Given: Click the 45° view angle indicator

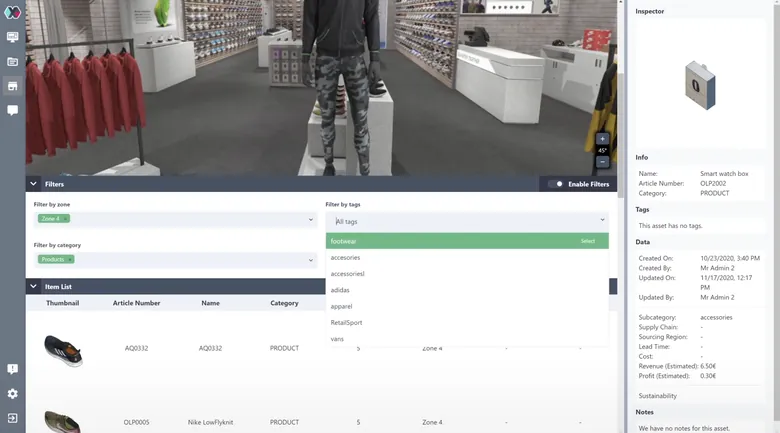Looking at the screenshot, I should (602, 150).
